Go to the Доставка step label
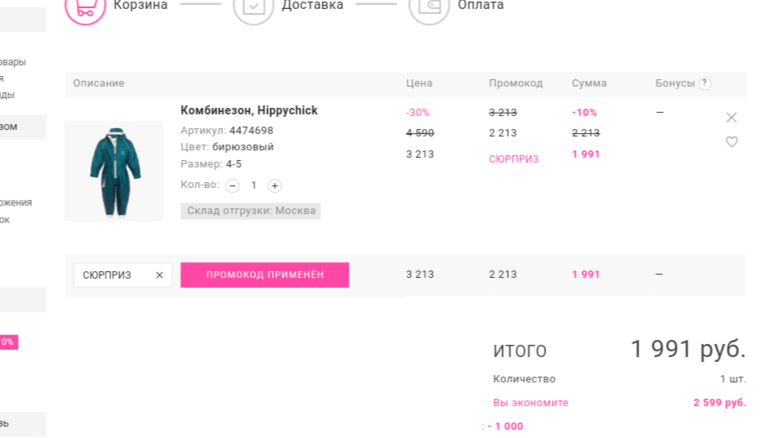 312,6
